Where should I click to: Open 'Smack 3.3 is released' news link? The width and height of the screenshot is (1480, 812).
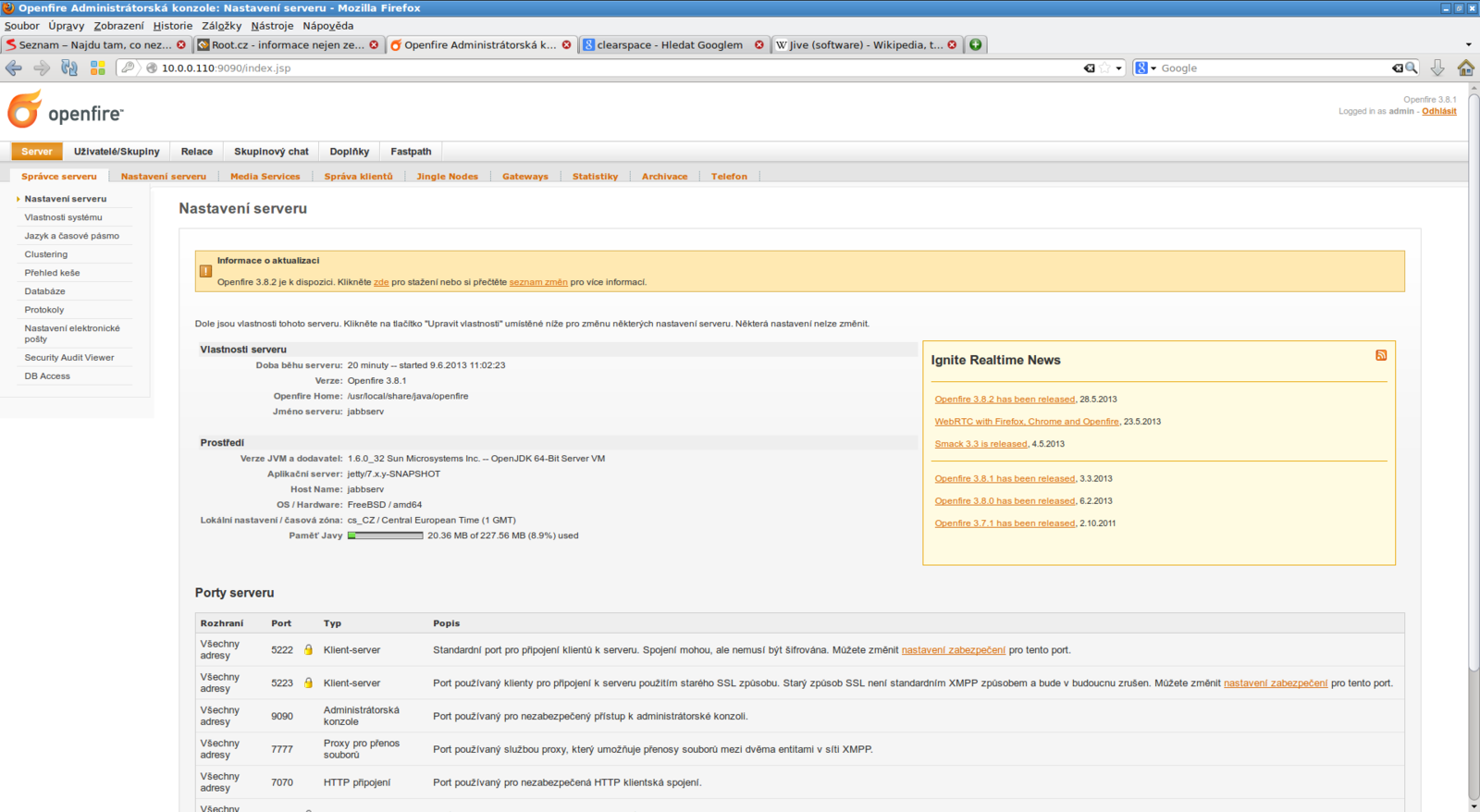[x=980, y=444]
